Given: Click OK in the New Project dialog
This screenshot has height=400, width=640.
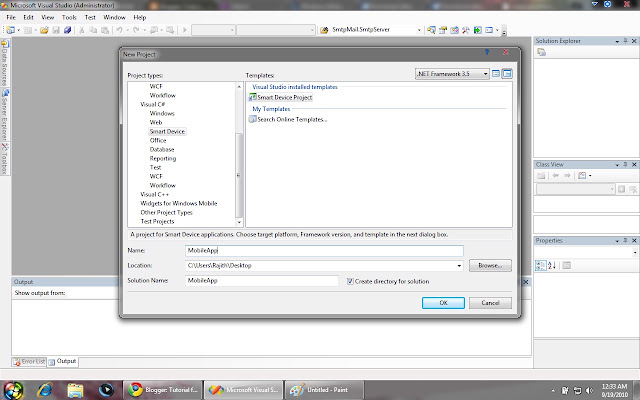Looking at the screenshot, I should click(x=443, y=303).
